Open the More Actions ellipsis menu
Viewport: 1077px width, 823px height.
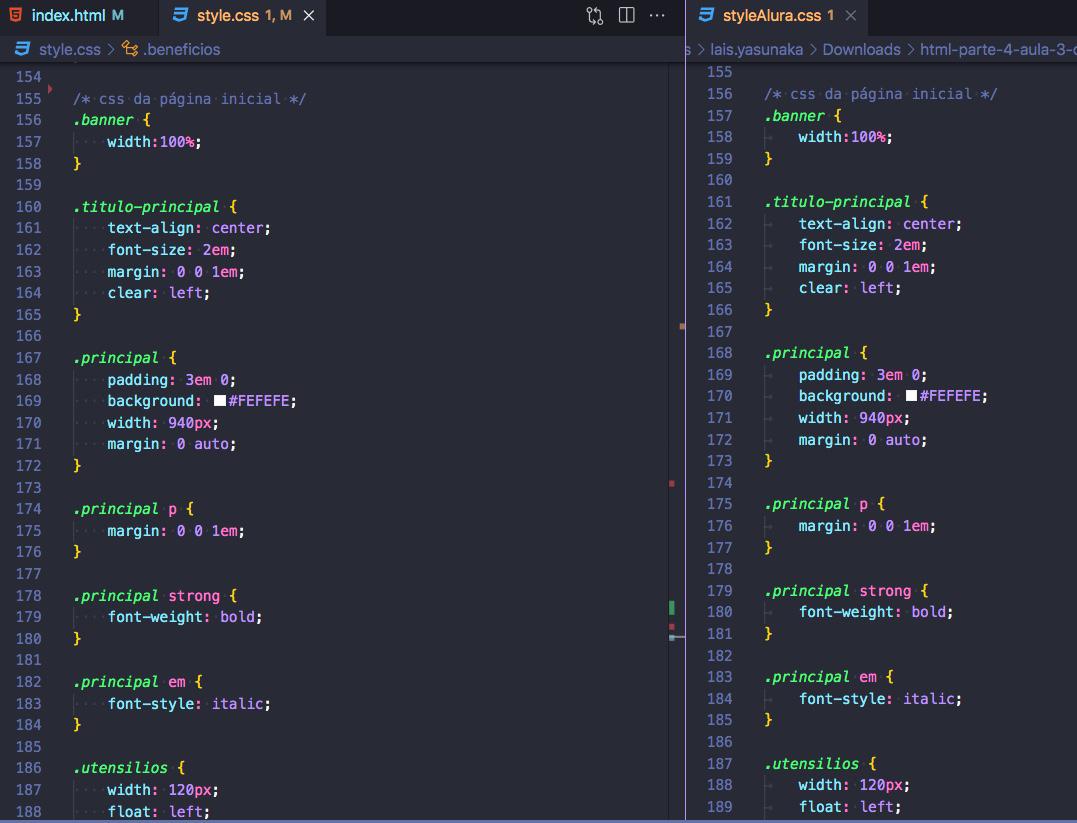click(657, 15)
